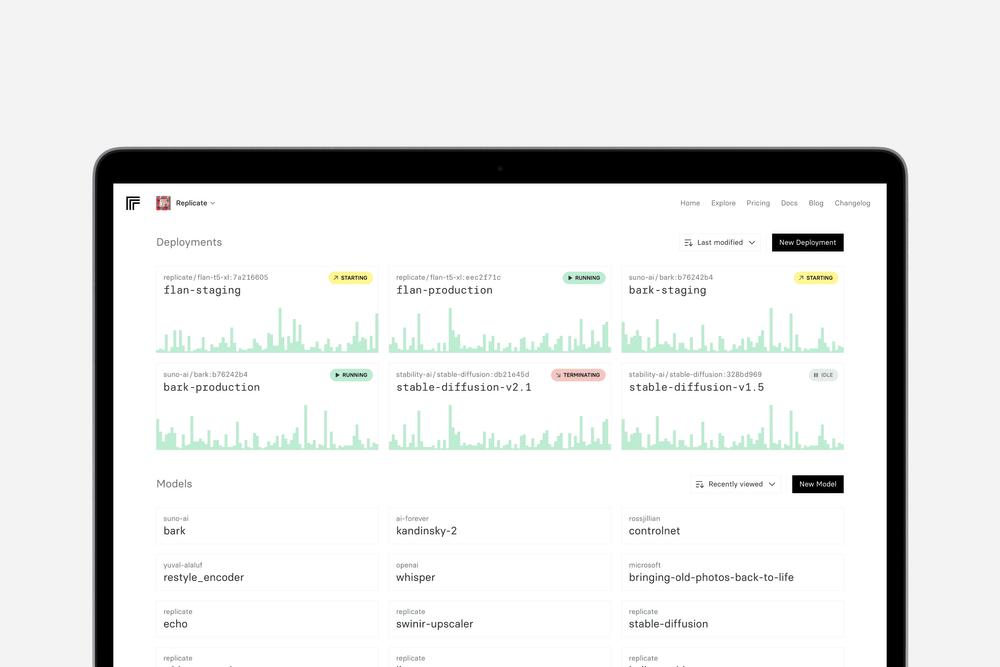
Task: Open the controlnet model card
Action: (x=733, y=526)
